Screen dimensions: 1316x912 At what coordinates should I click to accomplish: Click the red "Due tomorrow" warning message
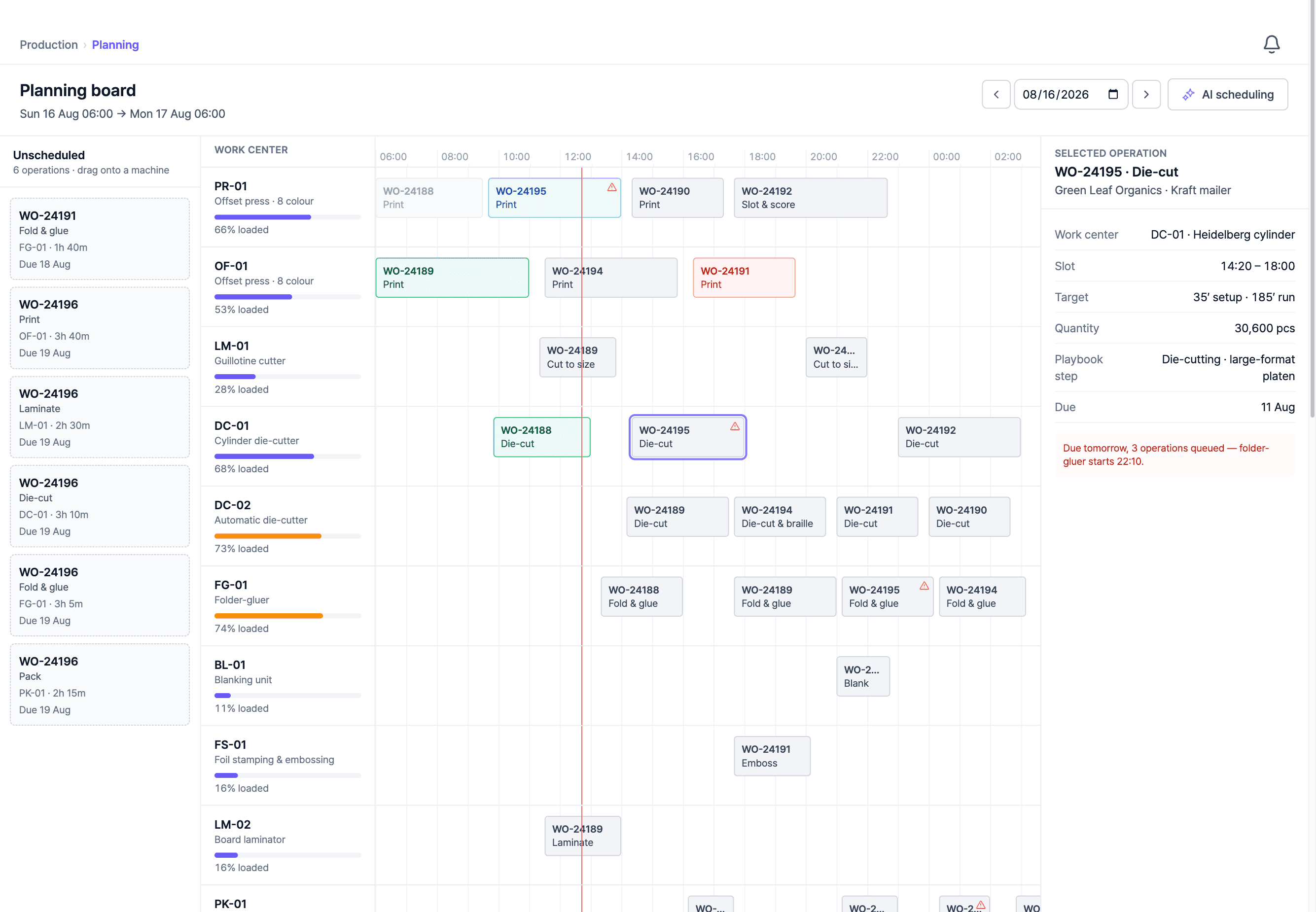[1174, 455]
